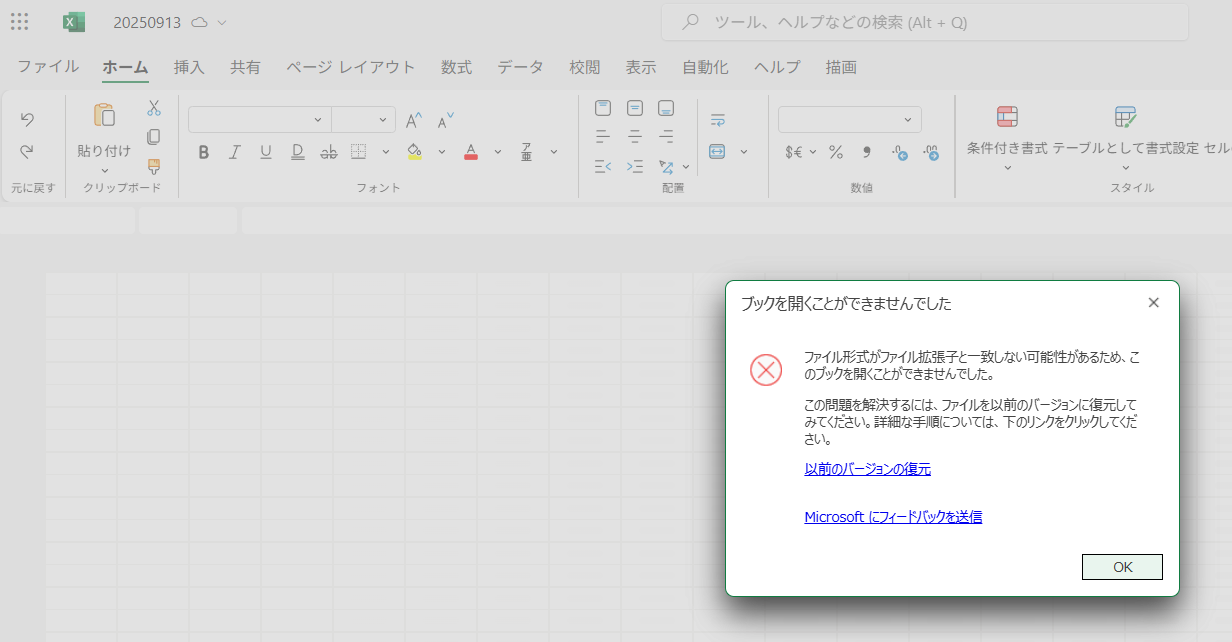Toggle strikethrough formatting
Viewport: 1232px width, 642px height.
coord(328,152)
